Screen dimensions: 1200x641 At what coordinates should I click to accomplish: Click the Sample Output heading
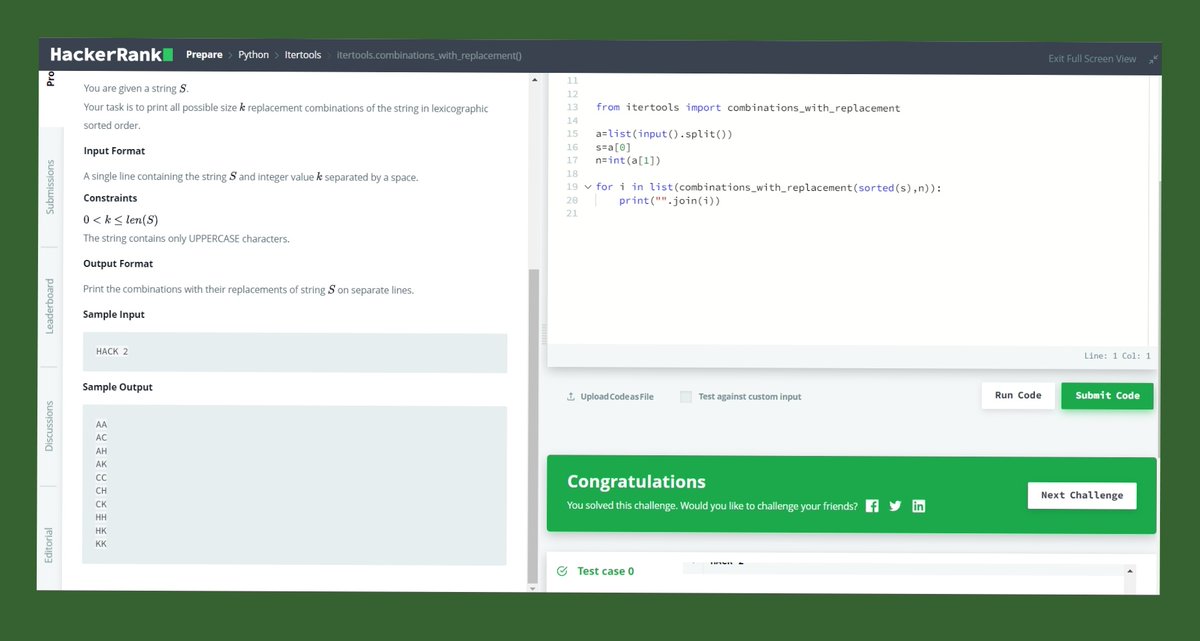pos(118,387)
